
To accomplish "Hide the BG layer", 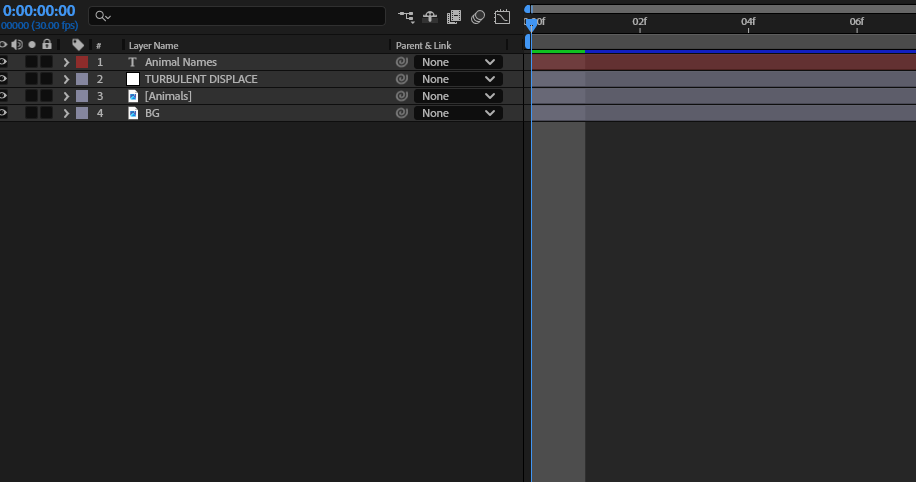I will coord(4,113).
